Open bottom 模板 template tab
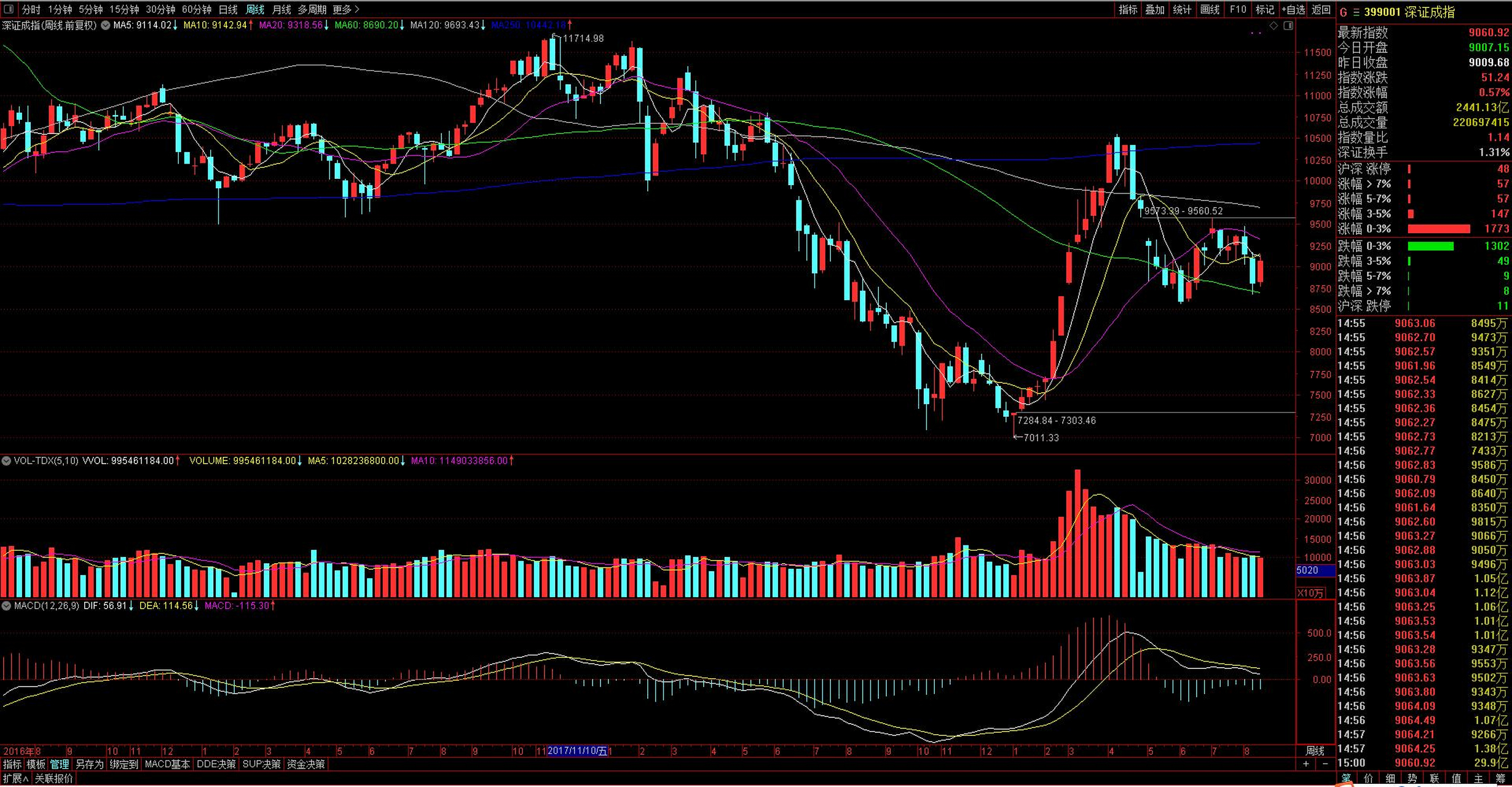The image size is (1512, 787). click(36, 764)
